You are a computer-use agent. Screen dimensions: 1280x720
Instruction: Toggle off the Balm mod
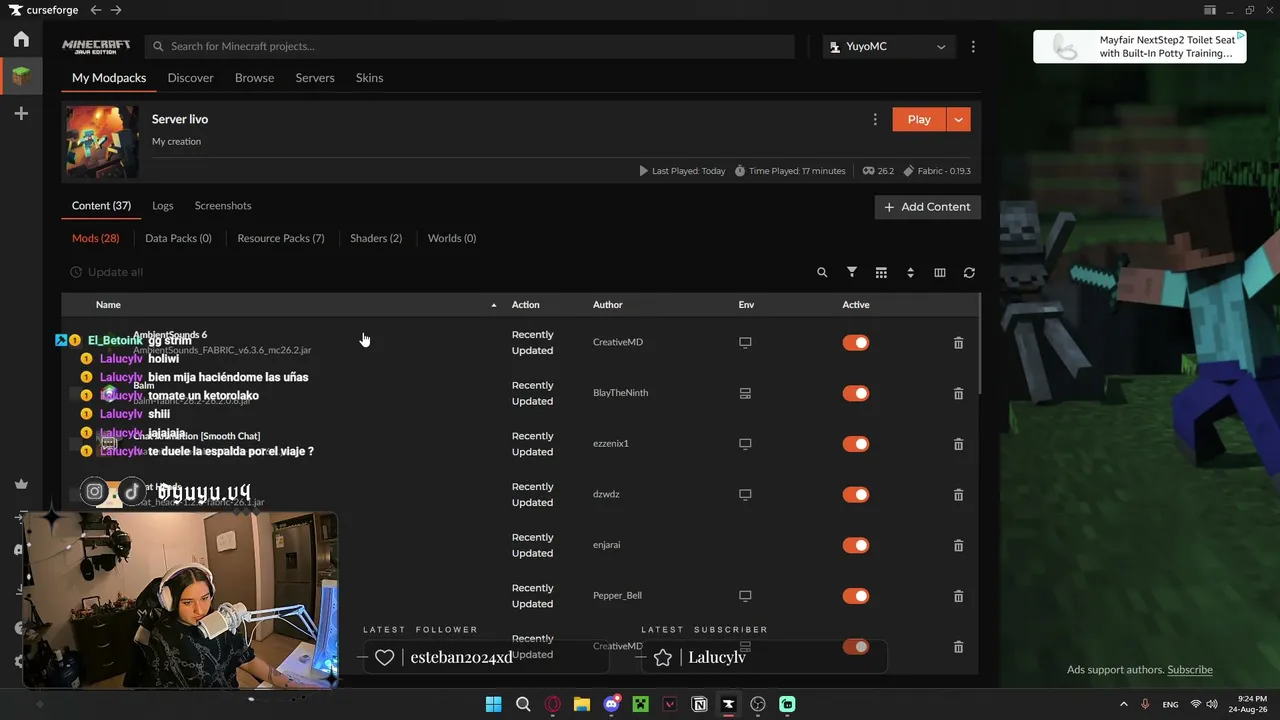(x=856, y=393)
